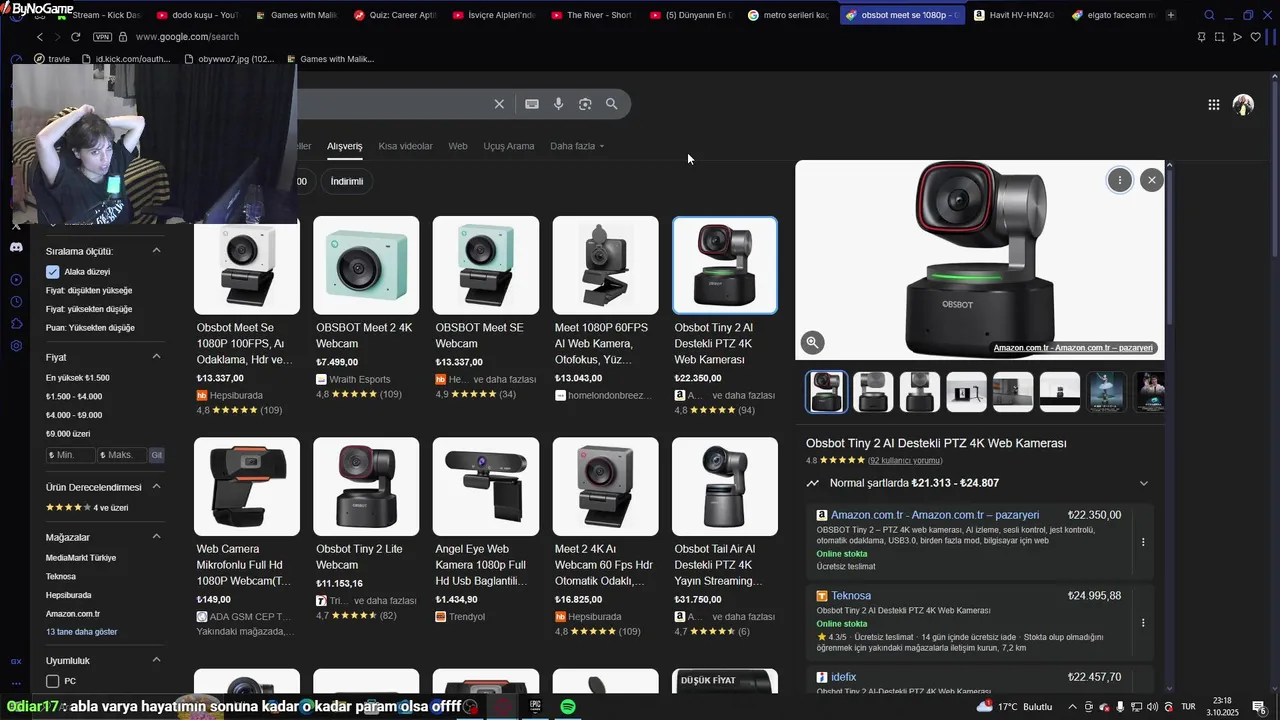Show hidden system tray icons
This screenshot has height=720, width=1280.
coord(1073,706)
